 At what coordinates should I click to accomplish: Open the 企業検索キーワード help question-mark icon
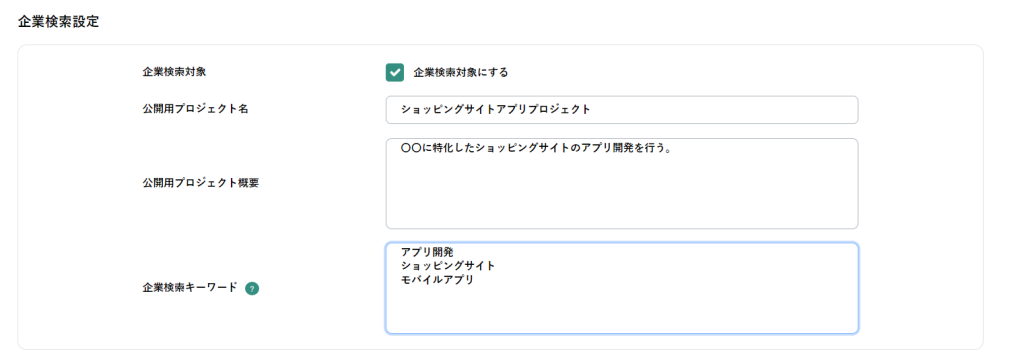click(252, 288)
